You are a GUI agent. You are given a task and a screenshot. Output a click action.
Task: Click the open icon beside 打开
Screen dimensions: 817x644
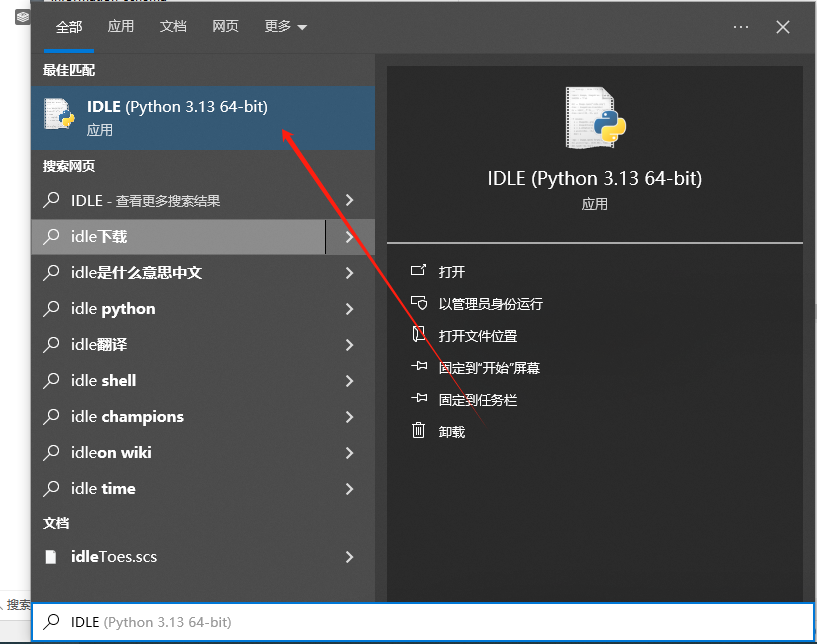pyautogui.click(x=418, y=270)
